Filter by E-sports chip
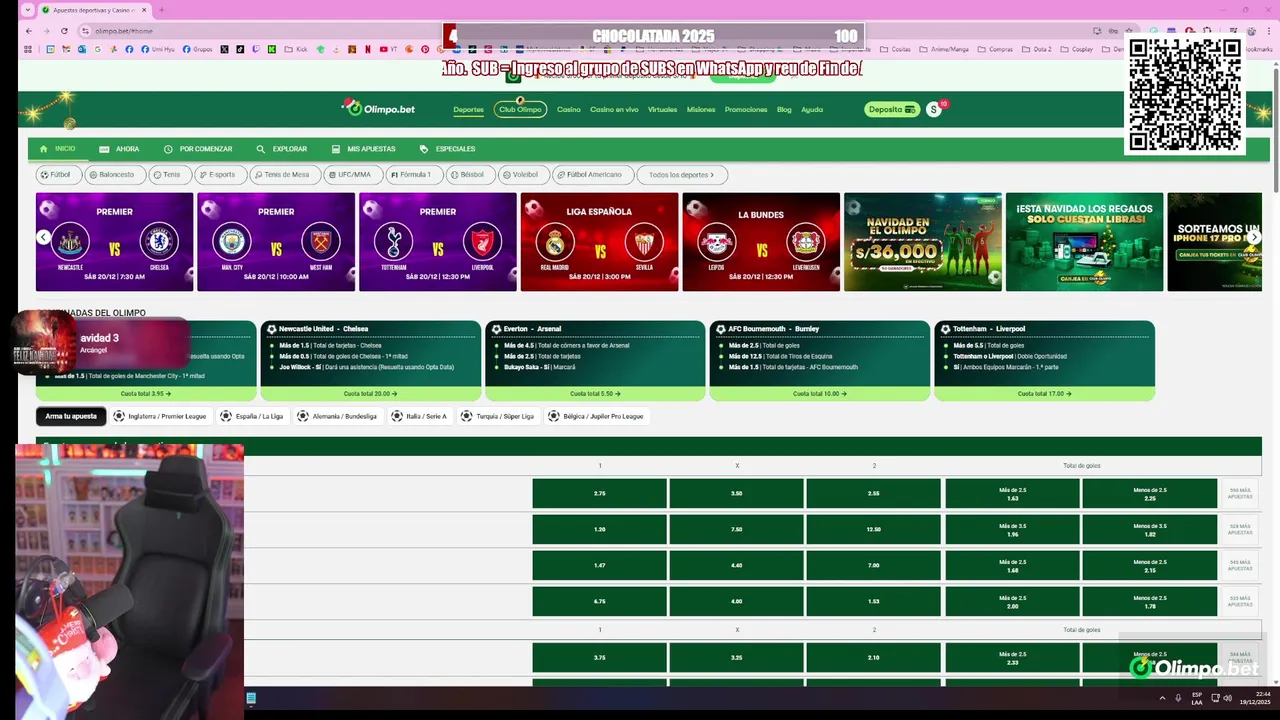This screenshot has width=1280, height=720. tap(220, 175)
